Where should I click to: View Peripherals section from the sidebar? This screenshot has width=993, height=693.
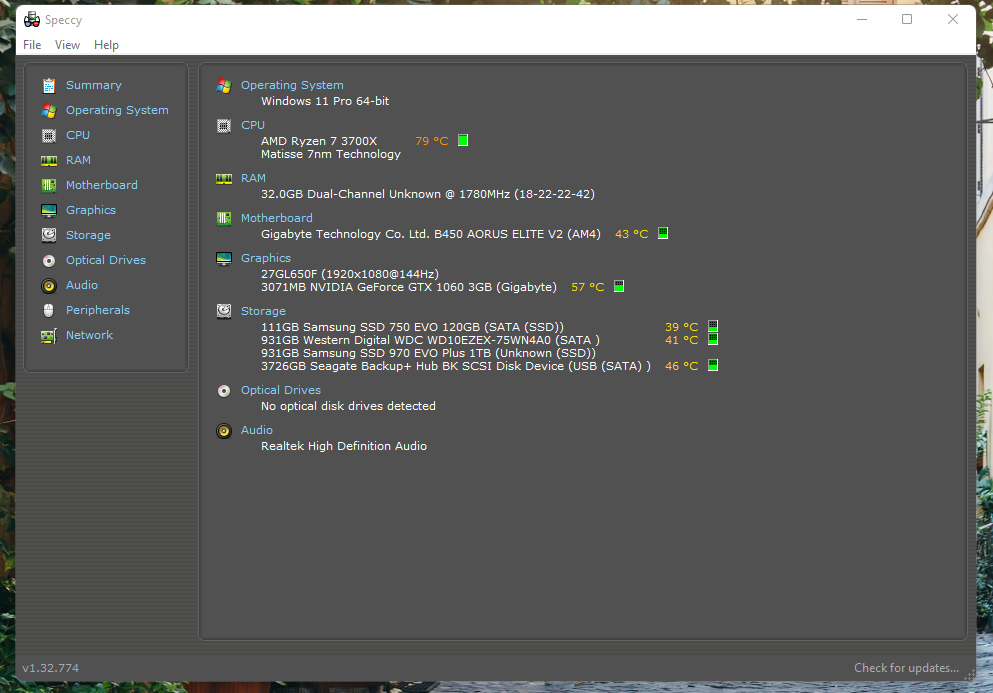[98, 310]
